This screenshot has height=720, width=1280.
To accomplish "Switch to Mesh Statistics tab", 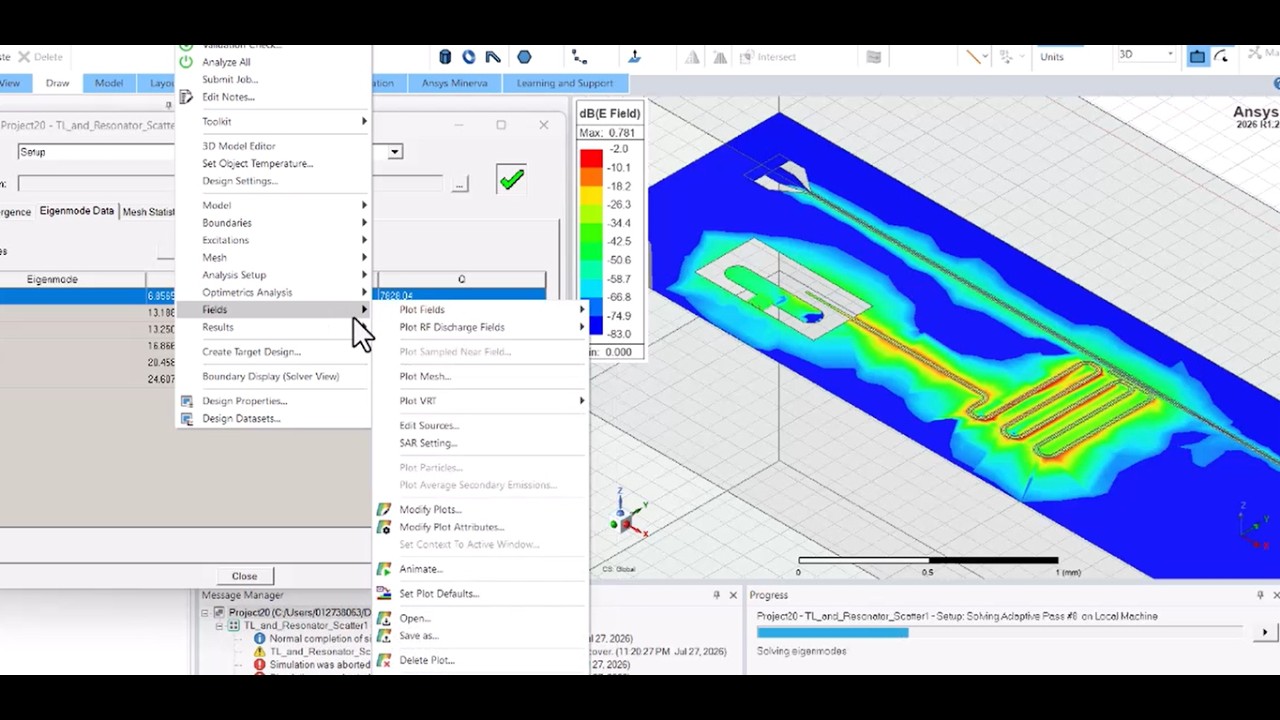I will click(148, 212).
